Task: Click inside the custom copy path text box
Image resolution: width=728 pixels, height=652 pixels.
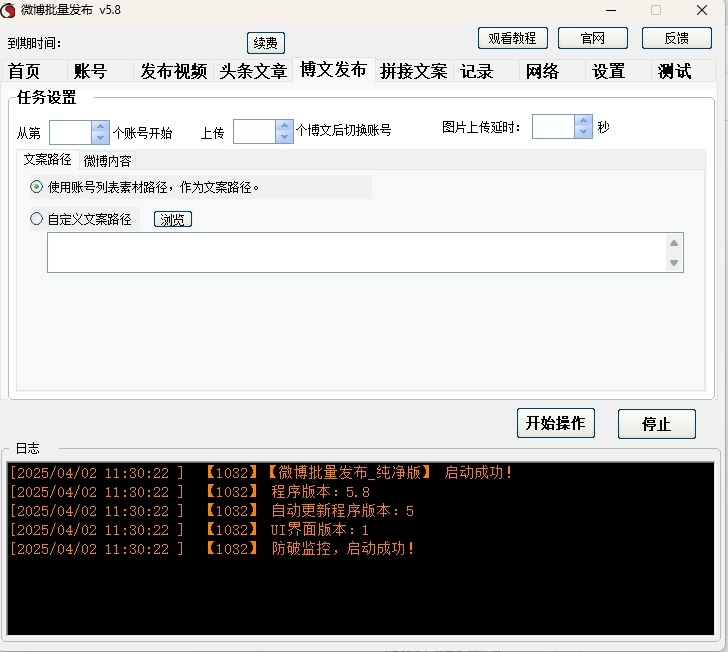Action: pos(357,253)
